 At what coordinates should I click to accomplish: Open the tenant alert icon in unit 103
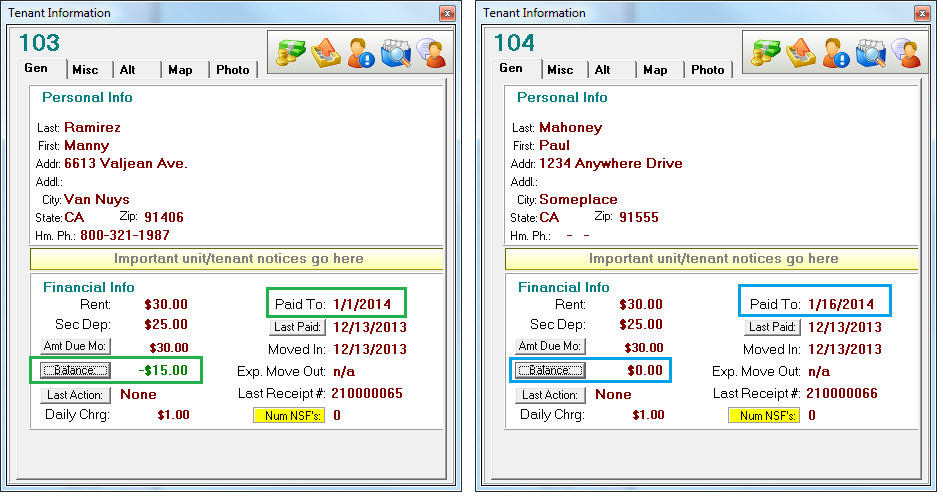pos(361,53)
